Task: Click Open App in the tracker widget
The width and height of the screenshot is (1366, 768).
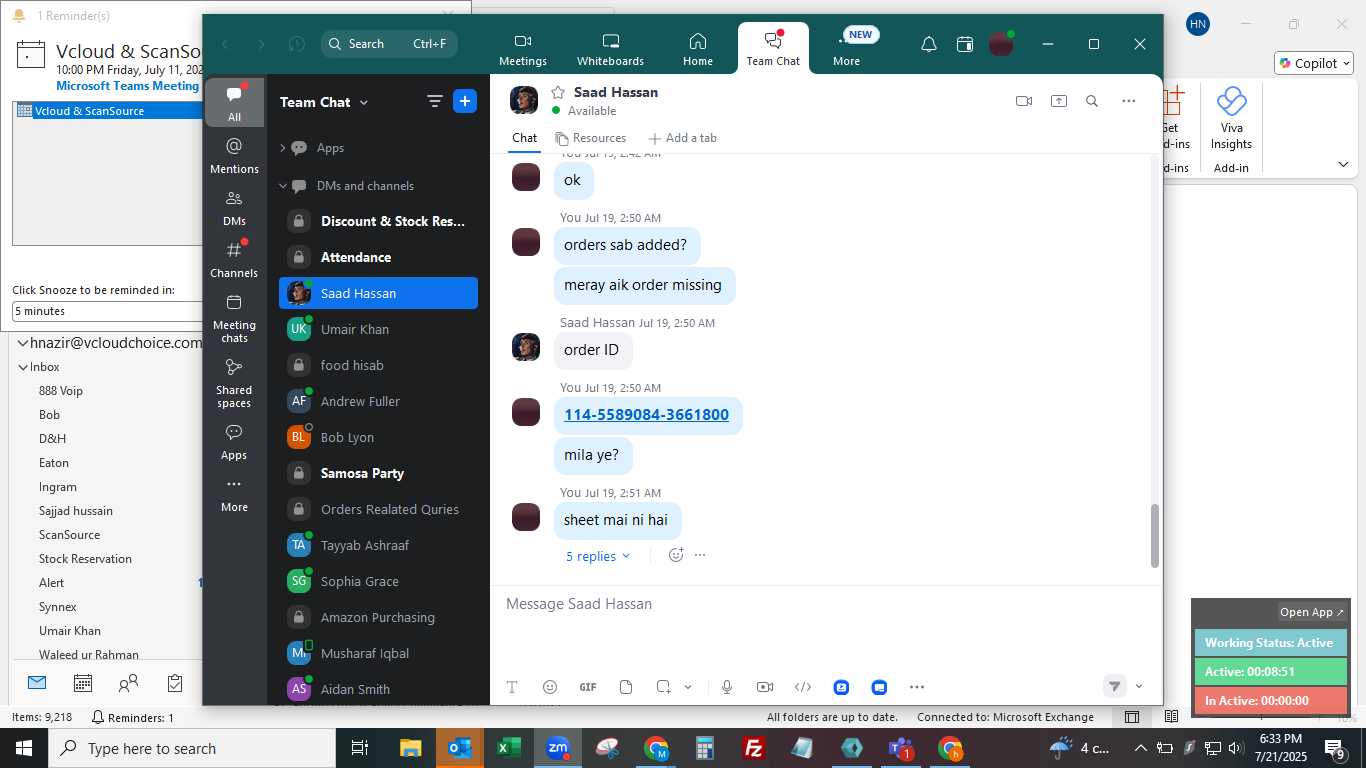Action: pos(1312,612)
